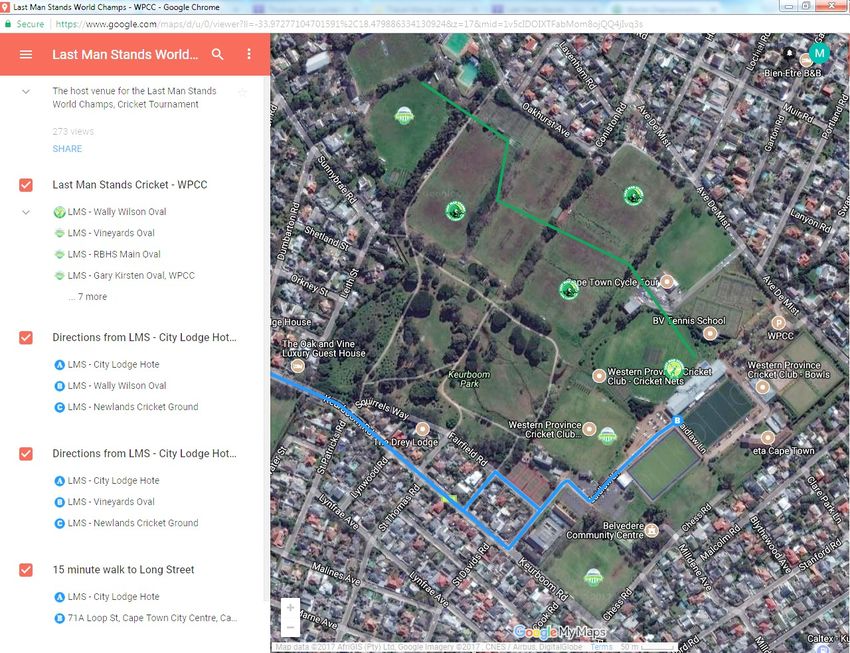Select LMS - RBHS Main Oval entry
Viewport: 850px width, 653px height.
point(114,254)
